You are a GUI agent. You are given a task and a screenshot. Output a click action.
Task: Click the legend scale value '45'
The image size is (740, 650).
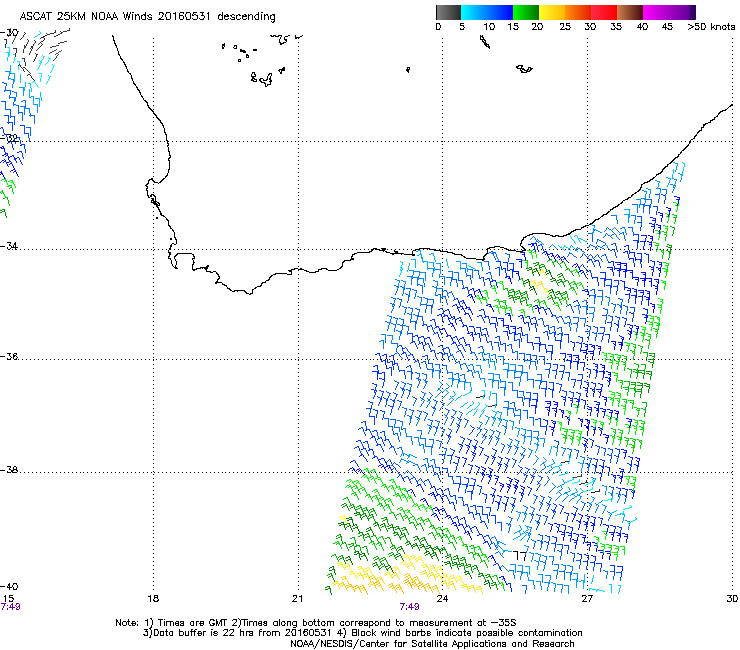tap(667, 27)
